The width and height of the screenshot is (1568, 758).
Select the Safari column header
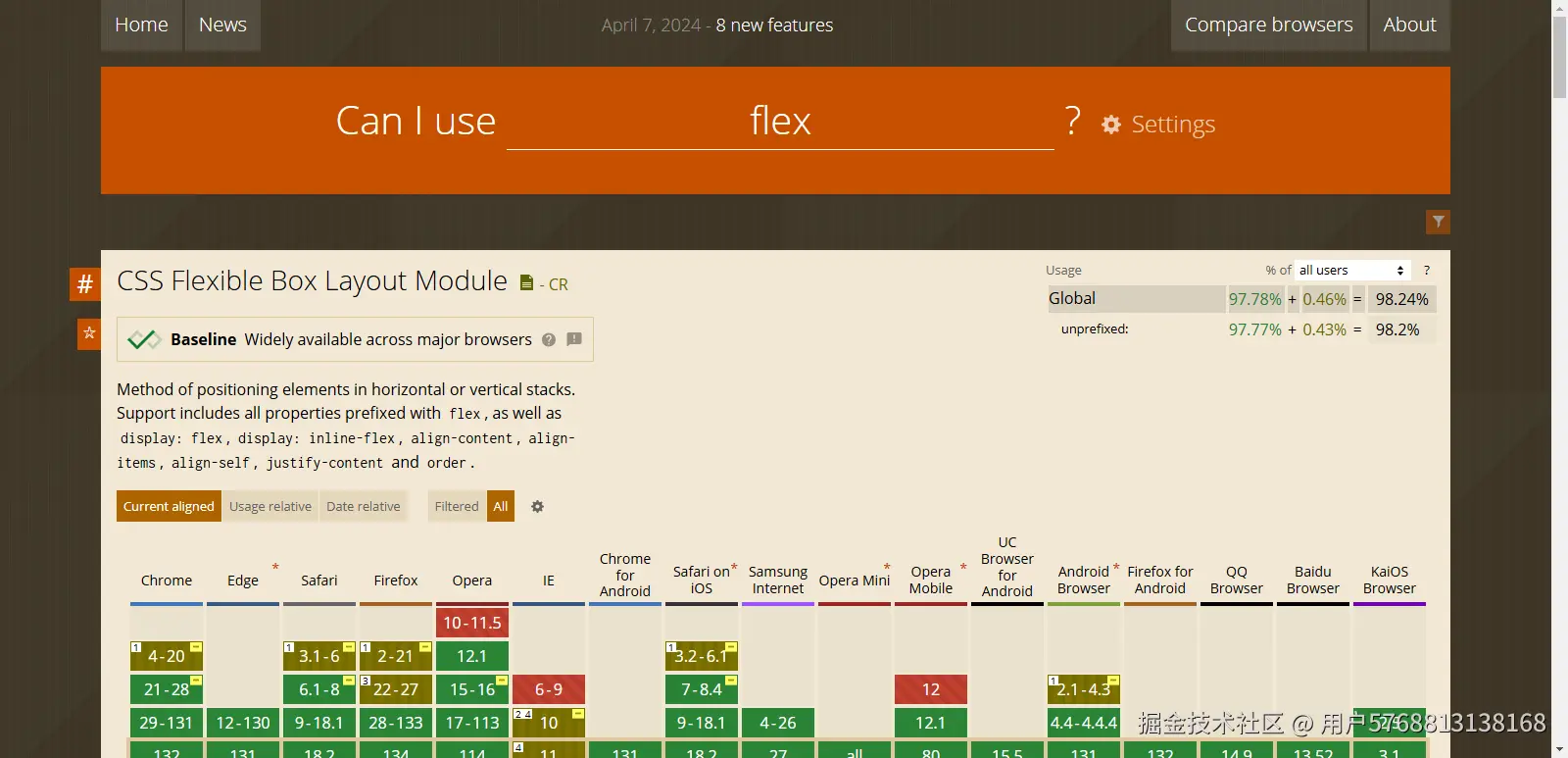319,581
